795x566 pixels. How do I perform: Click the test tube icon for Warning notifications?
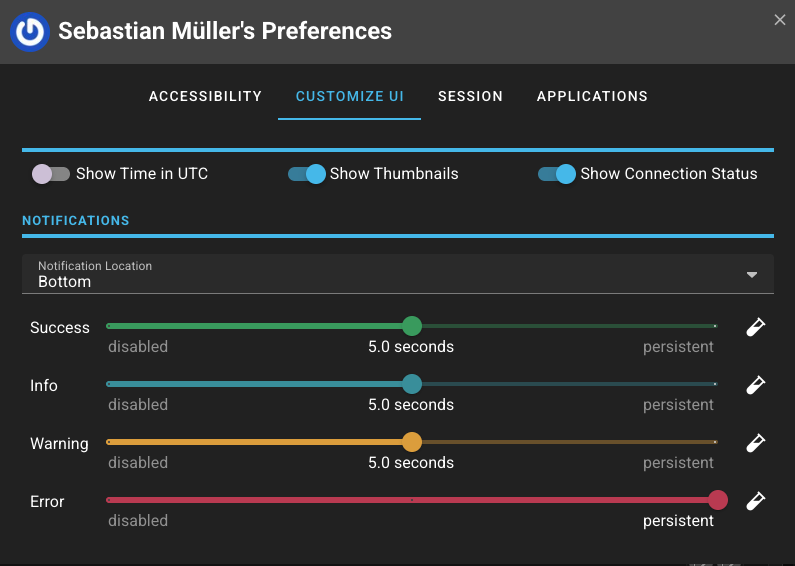tap(756, 443)
